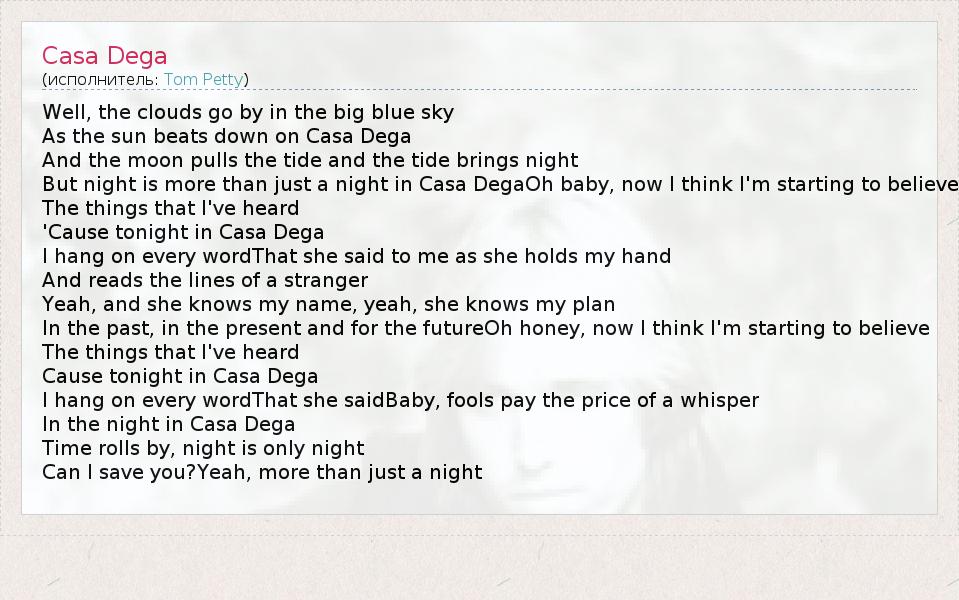Image resolution: width=959 pixels, height=600 pixels.
Task: Click the first "'Cause tonight in Casa Dega" line
Action: 183,232
